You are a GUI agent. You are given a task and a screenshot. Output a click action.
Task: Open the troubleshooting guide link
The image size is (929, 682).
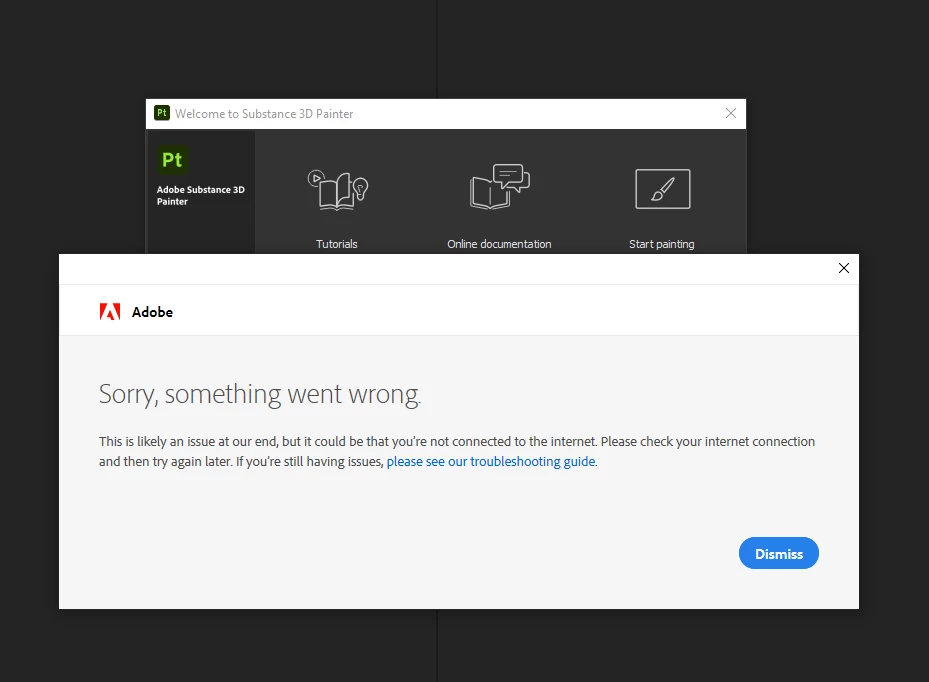pyautogui.click(x=491, y=462)
